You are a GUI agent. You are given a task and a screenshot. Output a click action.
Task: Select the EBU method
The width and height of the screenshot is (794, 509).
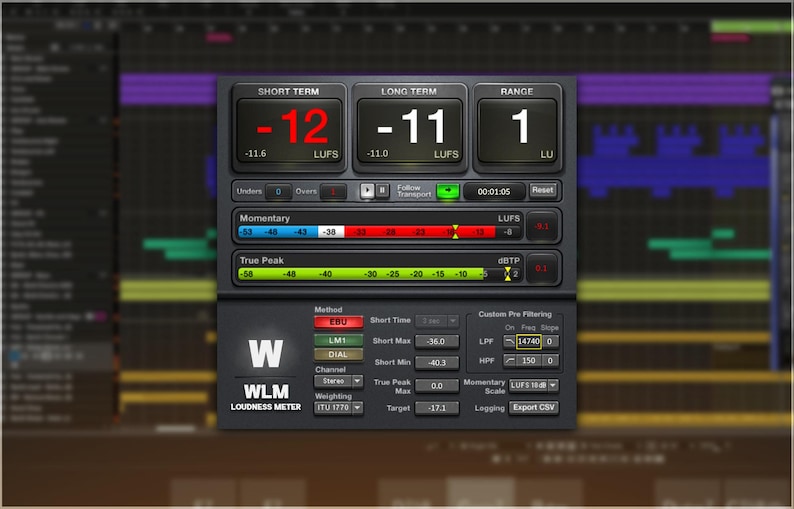(338, 322)
